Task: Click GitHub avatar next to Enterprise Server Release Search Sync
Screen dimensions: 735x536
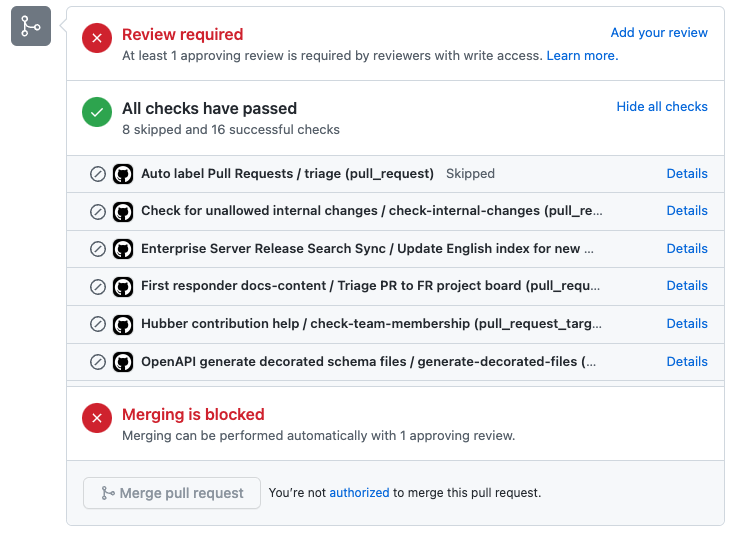Action: click(x=123, y=249)
